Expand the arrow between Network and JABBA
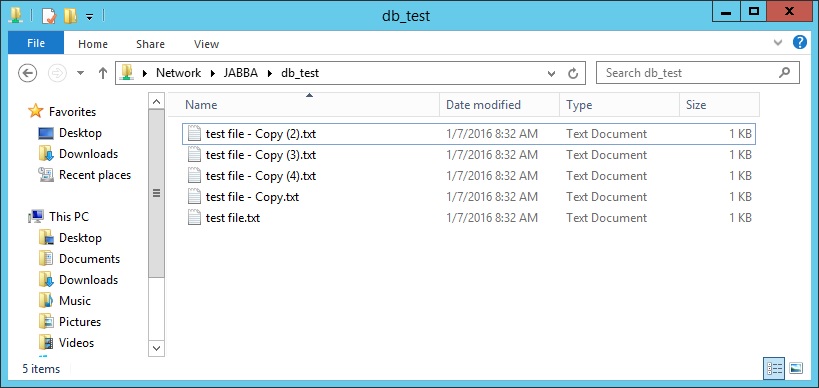Screen dimensions: 819x388 tap(212, 73)
